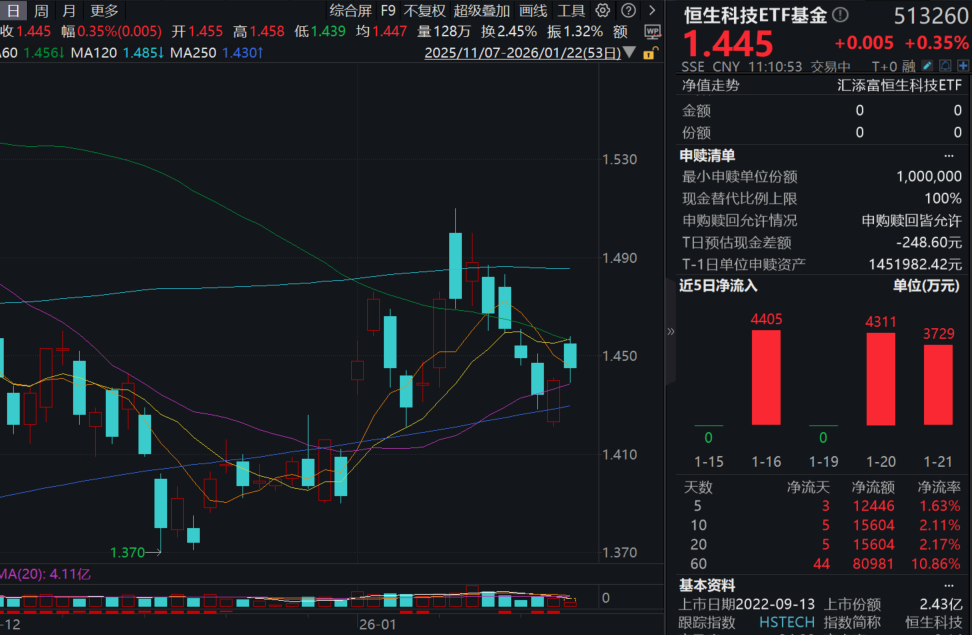Click the 汇添富恒生科技ETF fund name

899,86
